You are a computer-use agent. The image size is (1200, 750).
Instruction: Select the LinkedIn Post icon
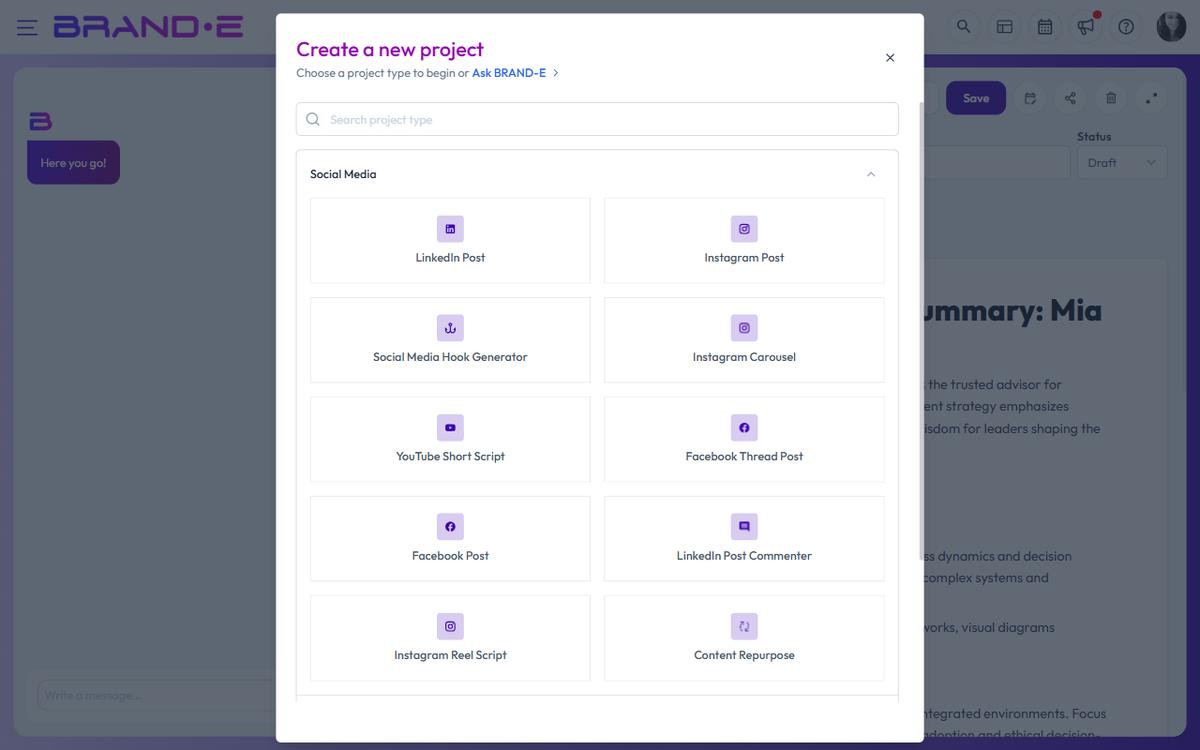450,229
